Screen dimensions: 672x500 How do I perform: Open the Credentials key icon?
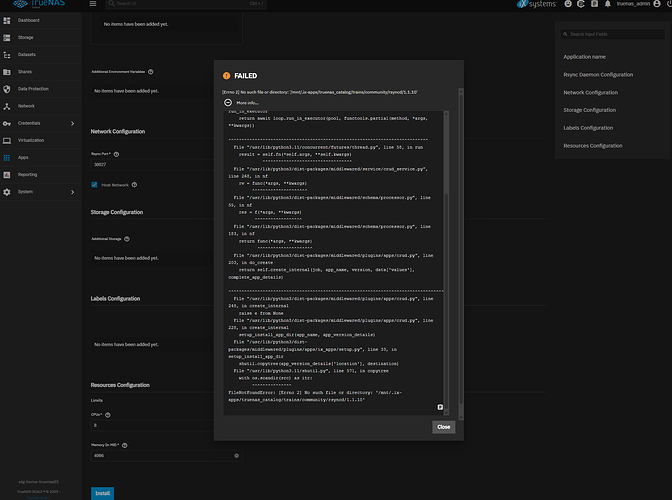click(7, 123)
